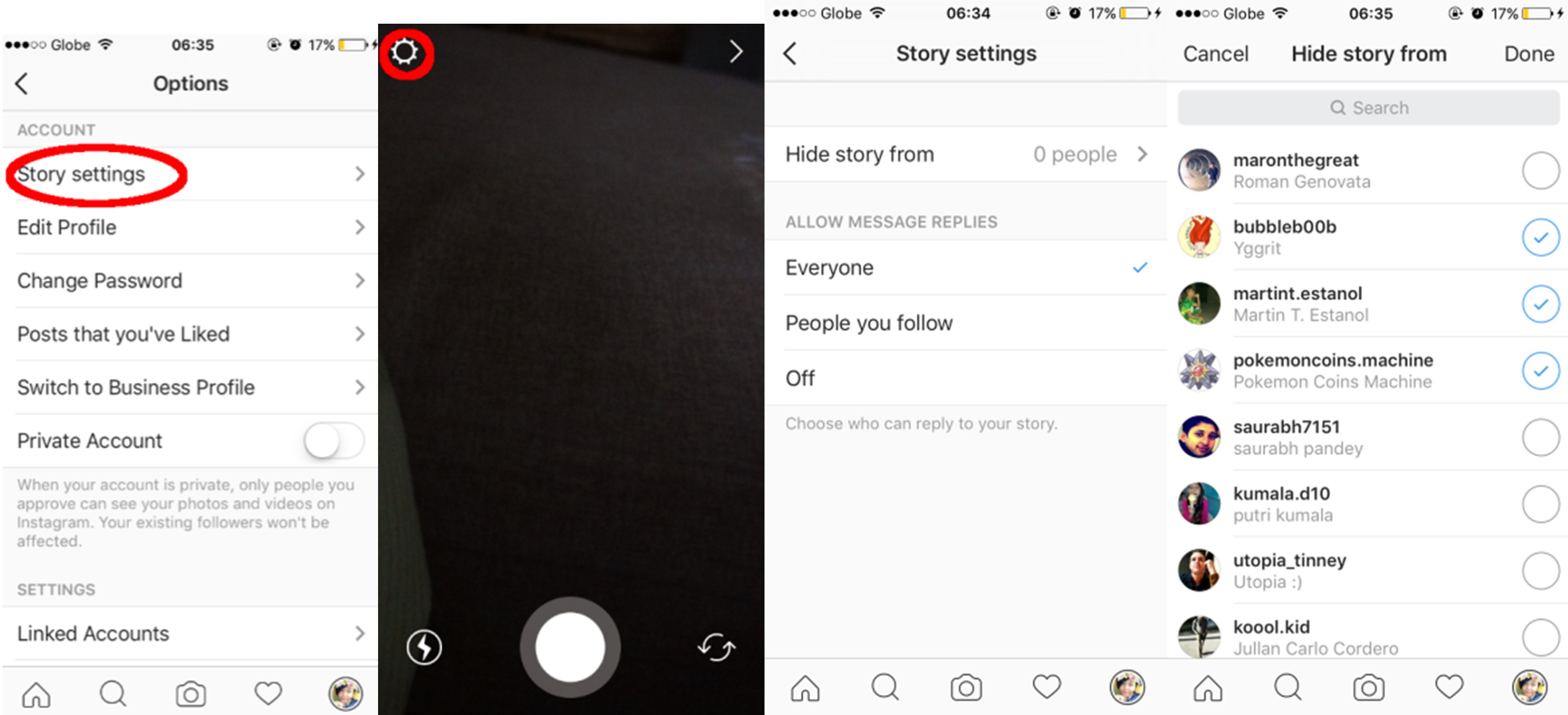Tap the gear/settings icon on camera
Image resolution: width=1568 pixels, height=715 pixels.
coord(408,53)
